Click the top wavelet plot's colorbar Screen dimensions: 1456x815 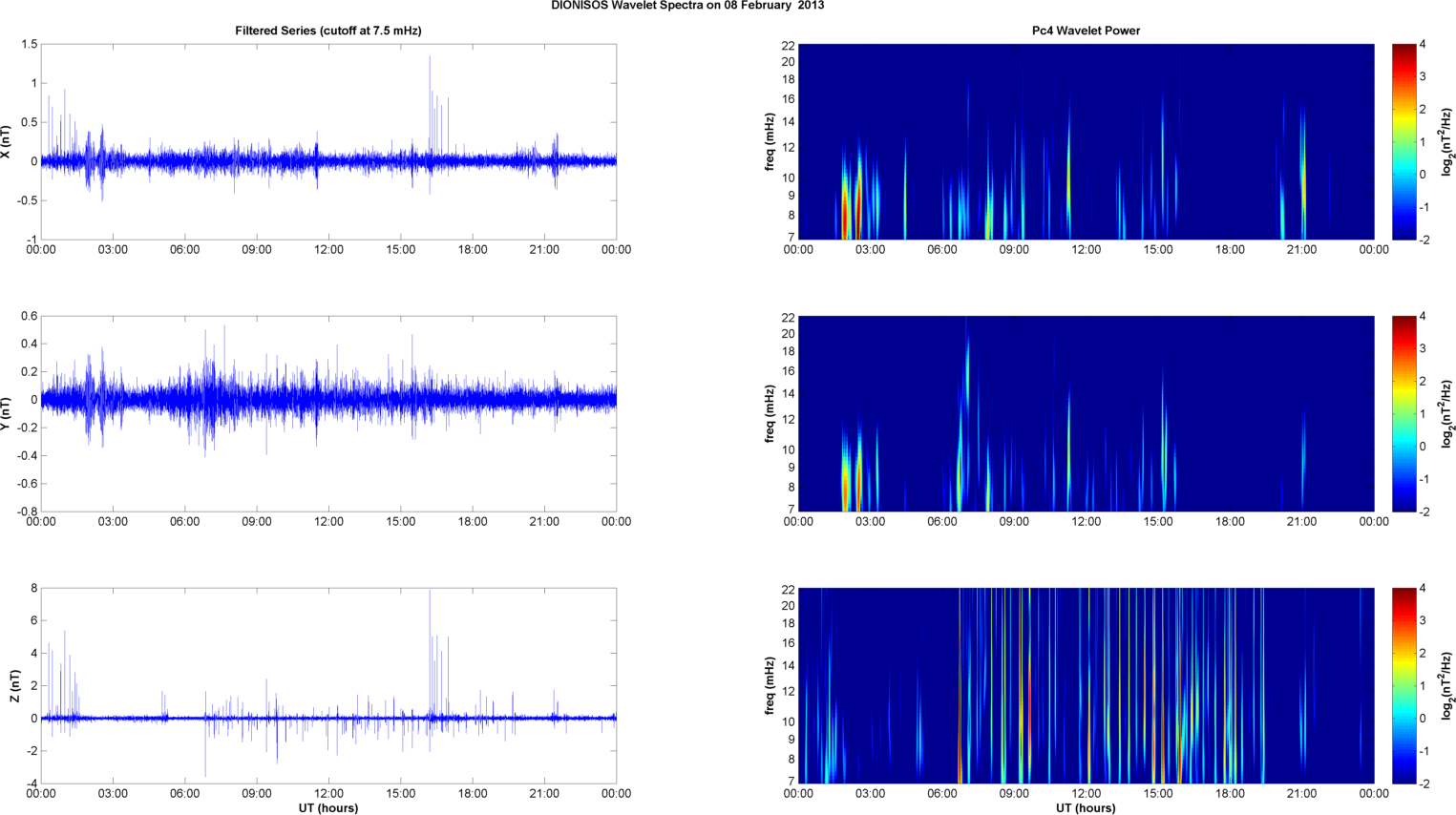tap(1403, 141)
